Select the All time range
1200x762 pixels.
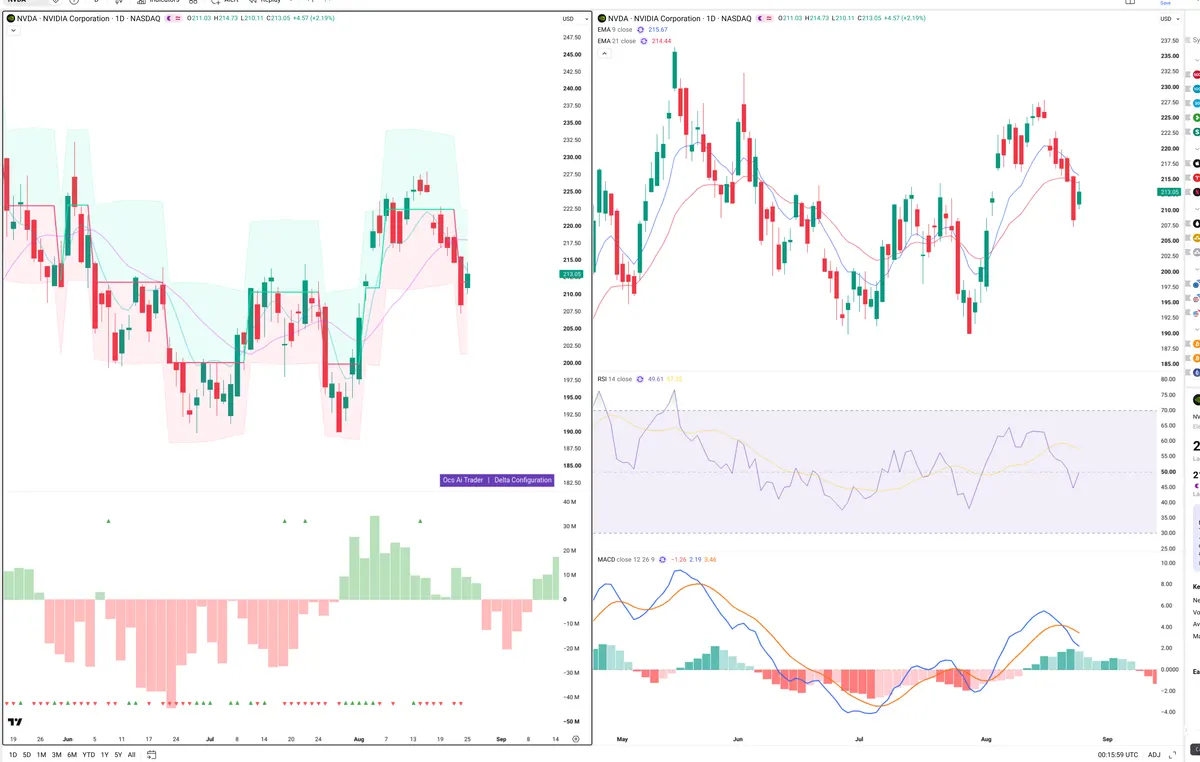(x=131, y=755)
